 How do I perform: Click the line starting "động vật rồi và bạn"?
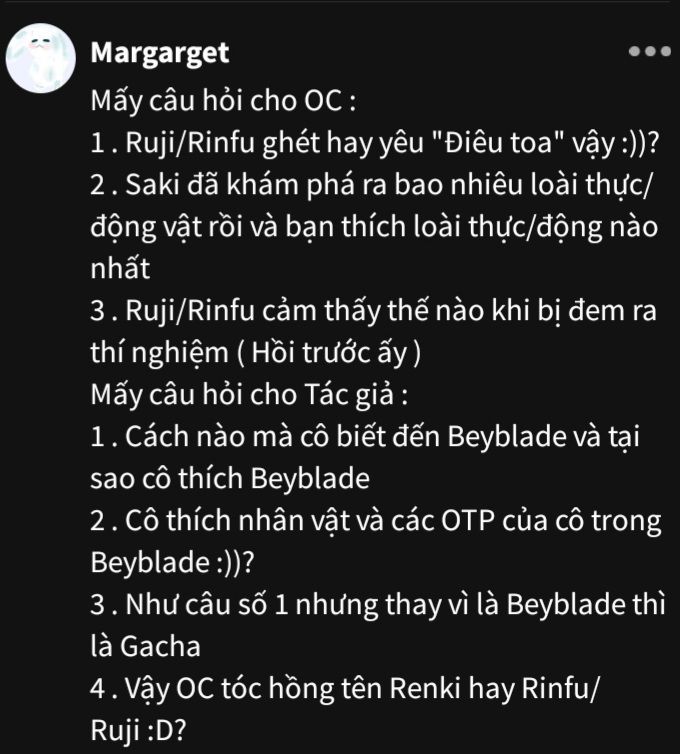coord(374,227)
